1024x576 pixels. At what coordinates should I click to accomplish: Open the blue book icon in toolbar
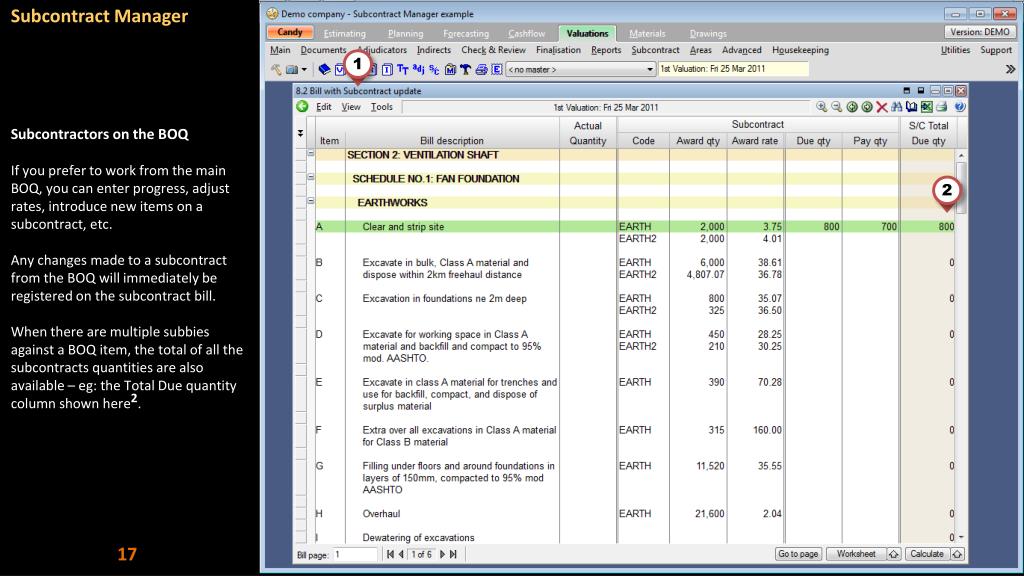tap(324, 69)
